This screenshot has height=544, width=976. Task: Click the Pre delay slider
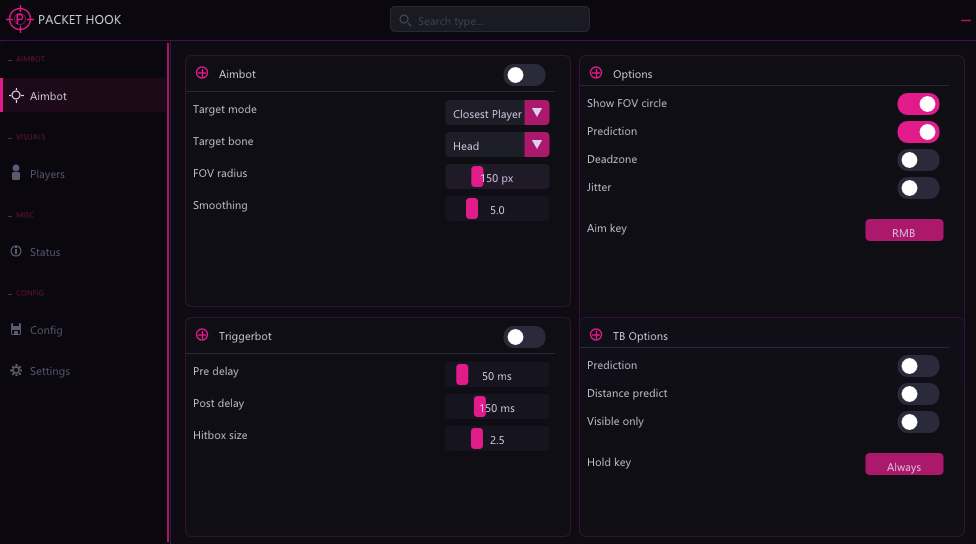pyautogui.click(x=497, y=375)
